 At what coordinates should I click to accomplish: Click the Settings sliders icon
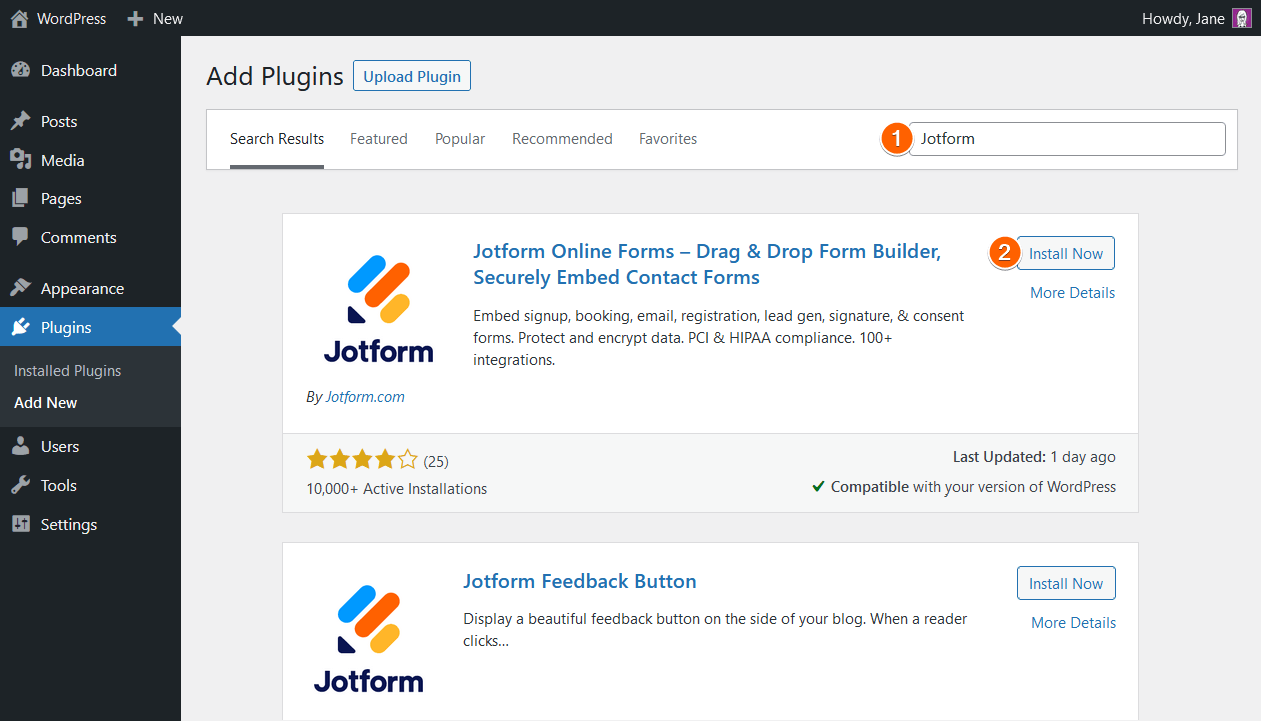(x=20, y=524)
